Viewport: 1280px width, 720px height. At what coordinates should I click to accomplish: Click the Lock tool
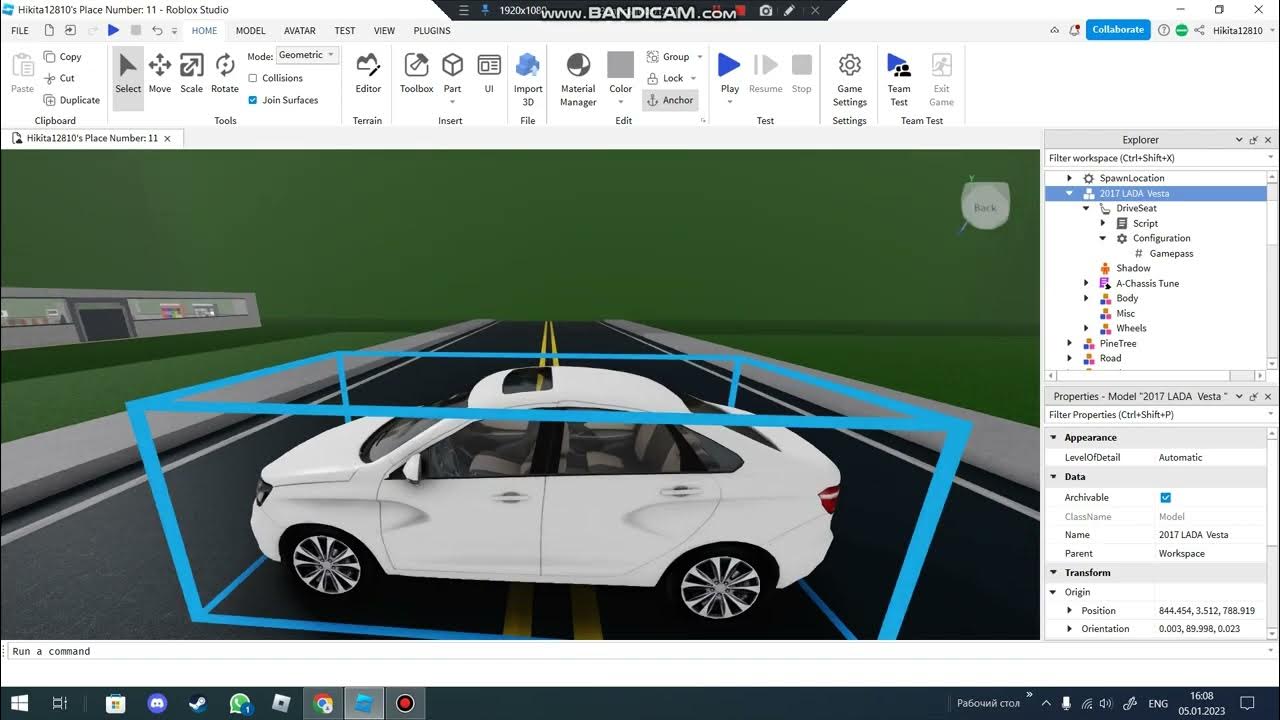click(x=666, y=78)
